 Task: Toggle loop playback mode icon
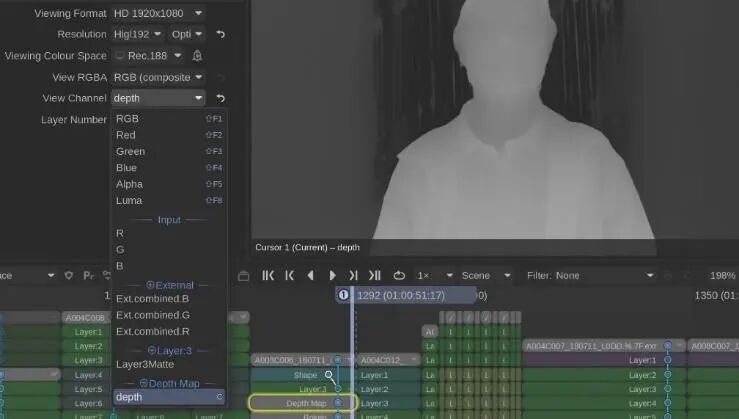tap(399, 275)
